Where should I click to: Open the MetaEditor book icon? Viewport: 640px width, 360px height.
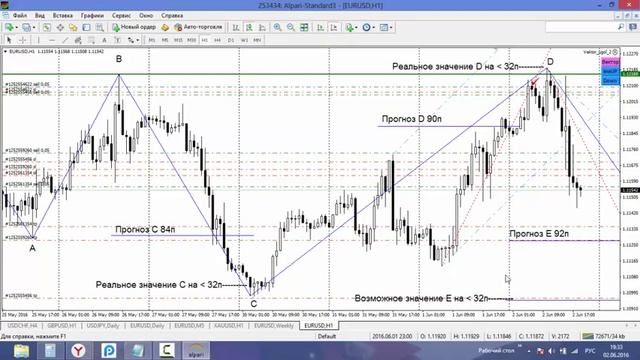click(165, 27)
